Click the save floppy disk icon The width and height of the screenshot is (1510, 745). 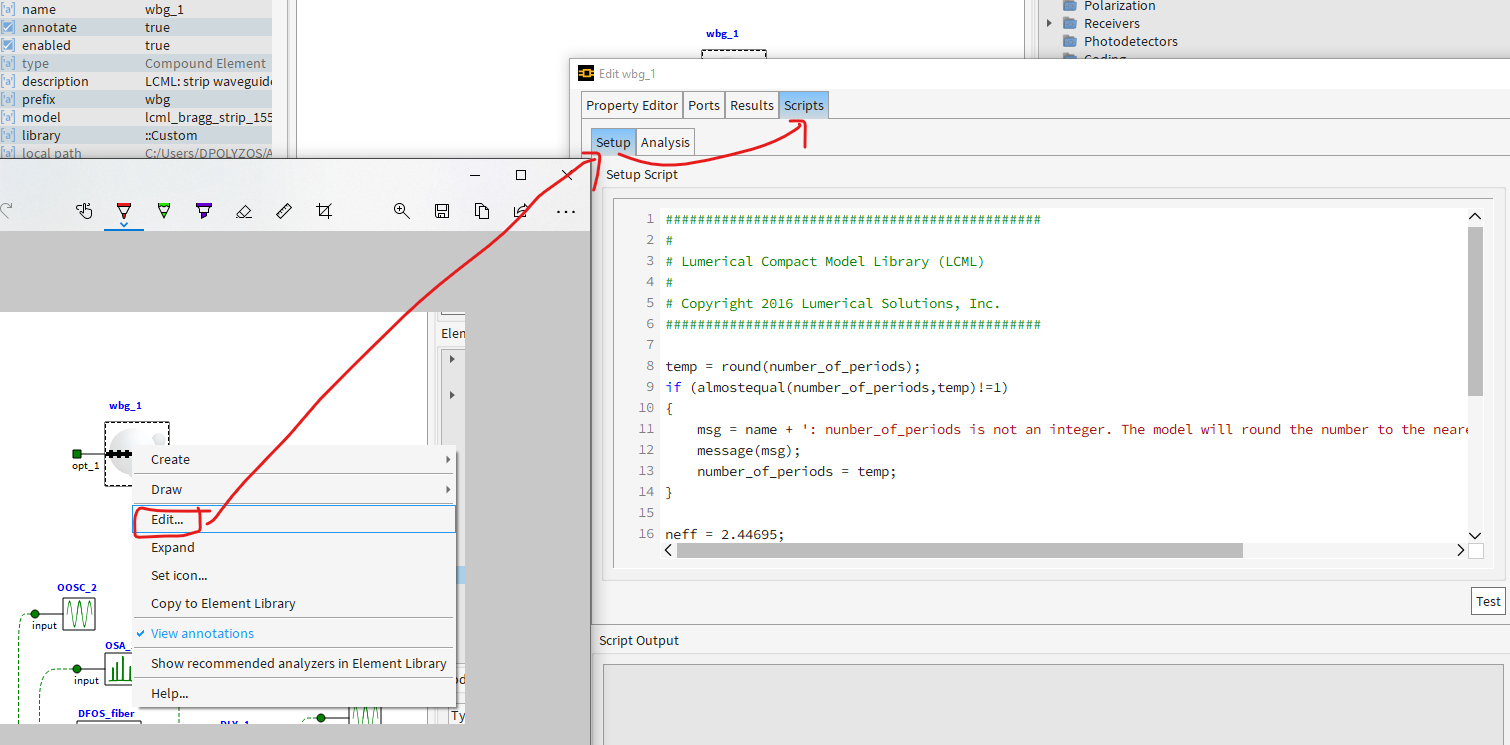click(441, 211)
